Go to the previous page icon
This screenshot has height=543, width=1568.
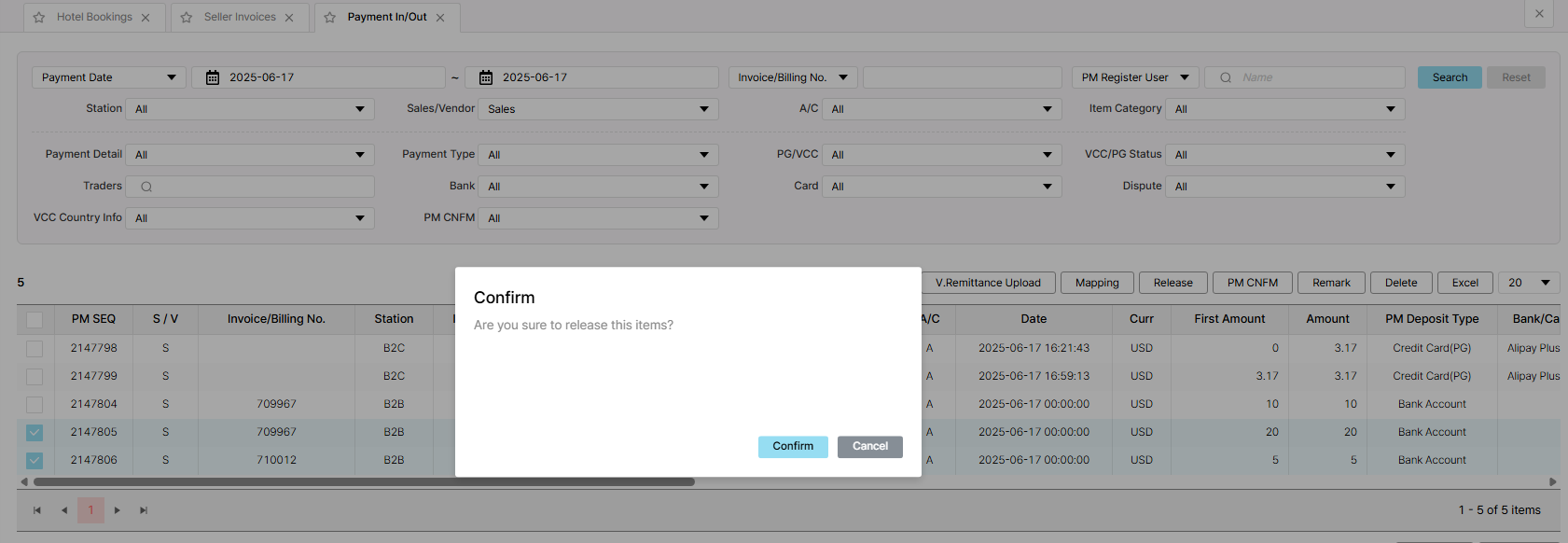click(64, 510)
